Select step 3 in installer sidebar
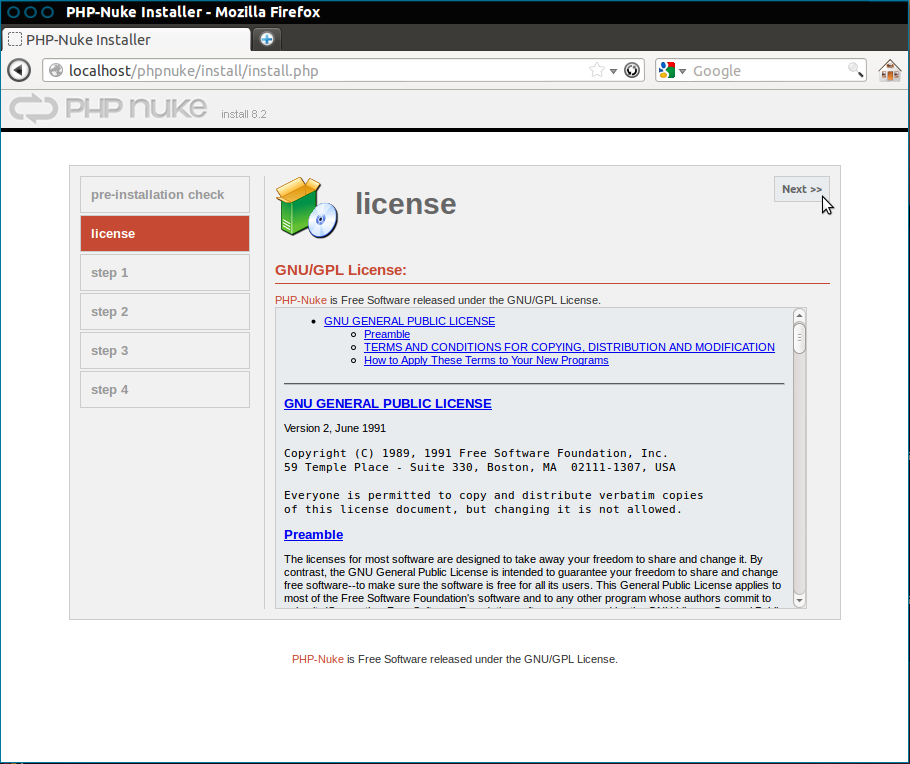Viewport: 910px width, 764px height. pos(165,351)
